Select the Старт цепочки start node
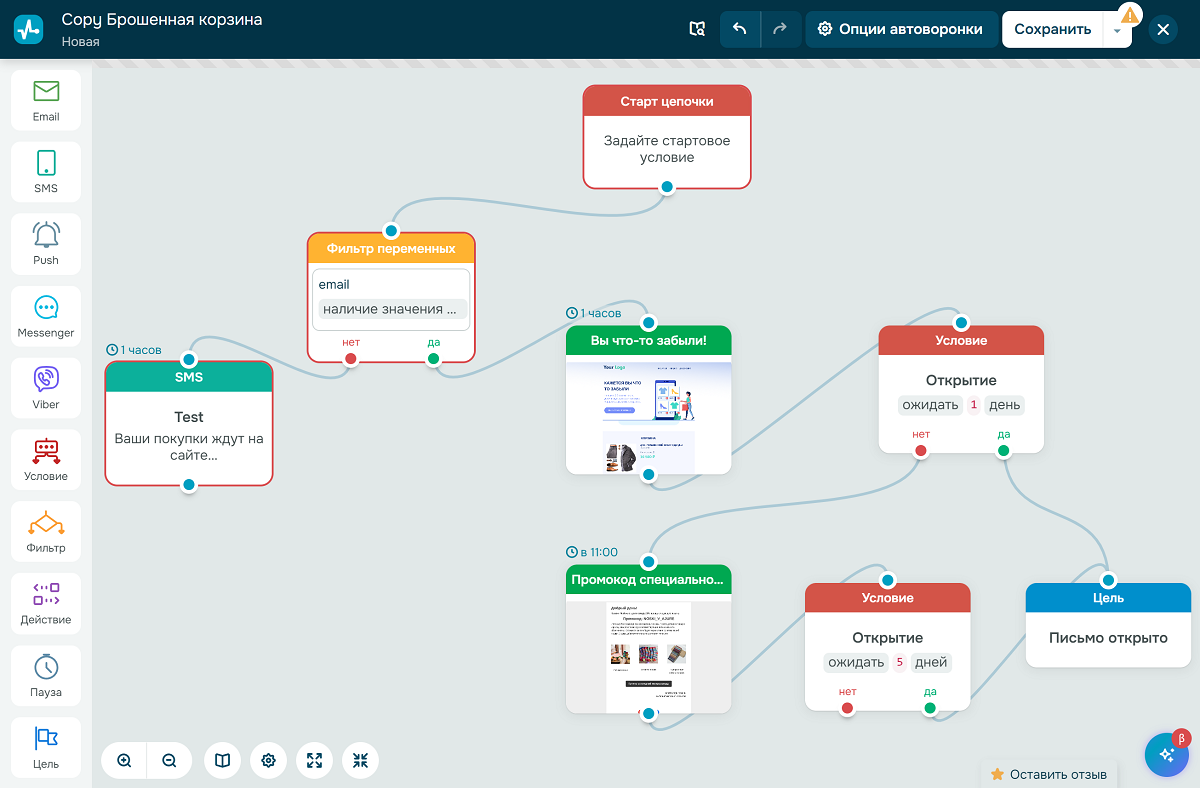This screenshot has height=788, width=1200. point(666,137)
